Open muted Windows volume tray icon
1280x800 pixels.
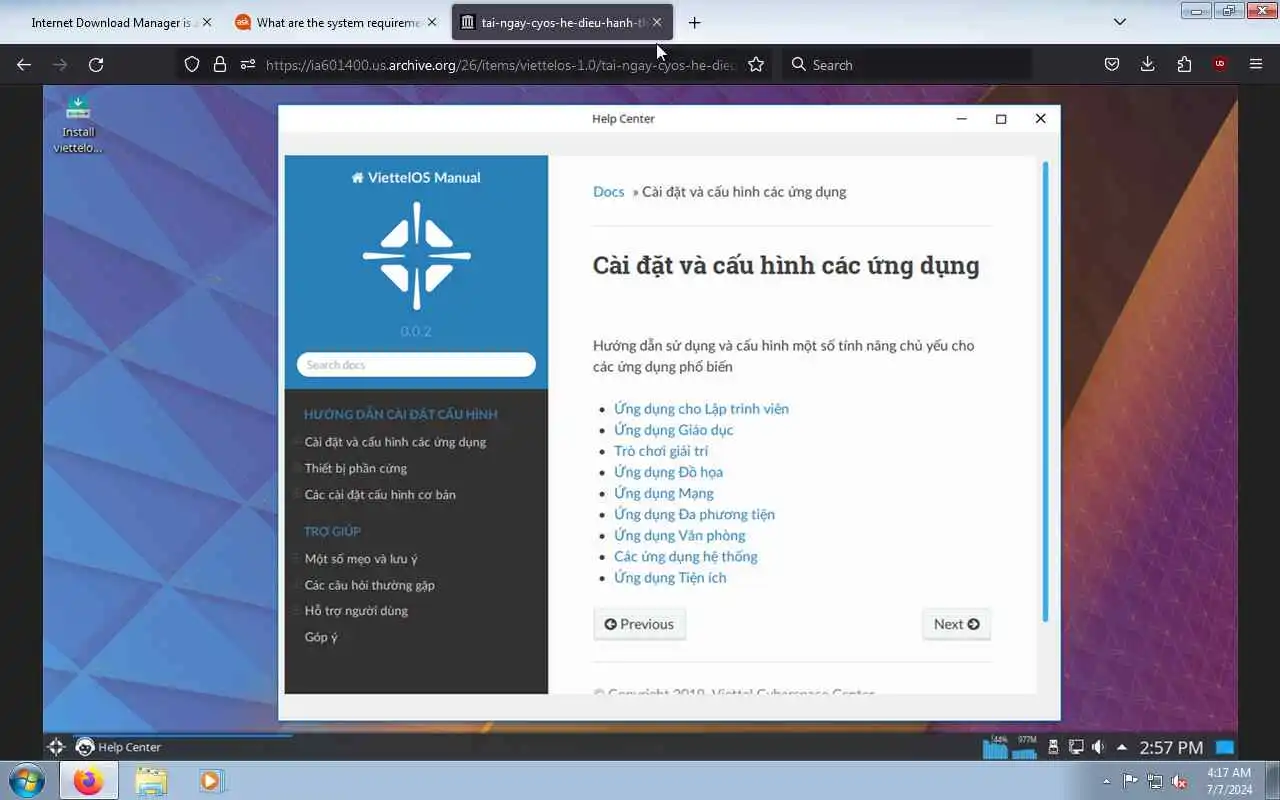click(x=1179, y=781)
